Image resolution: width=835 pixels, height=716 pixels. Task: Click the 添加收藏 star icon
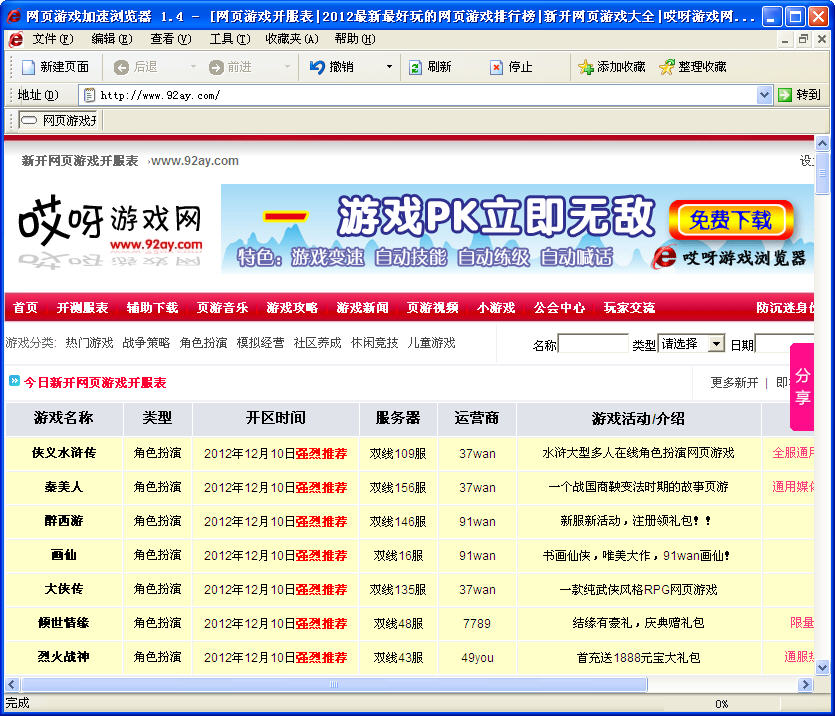pos(586,67)
